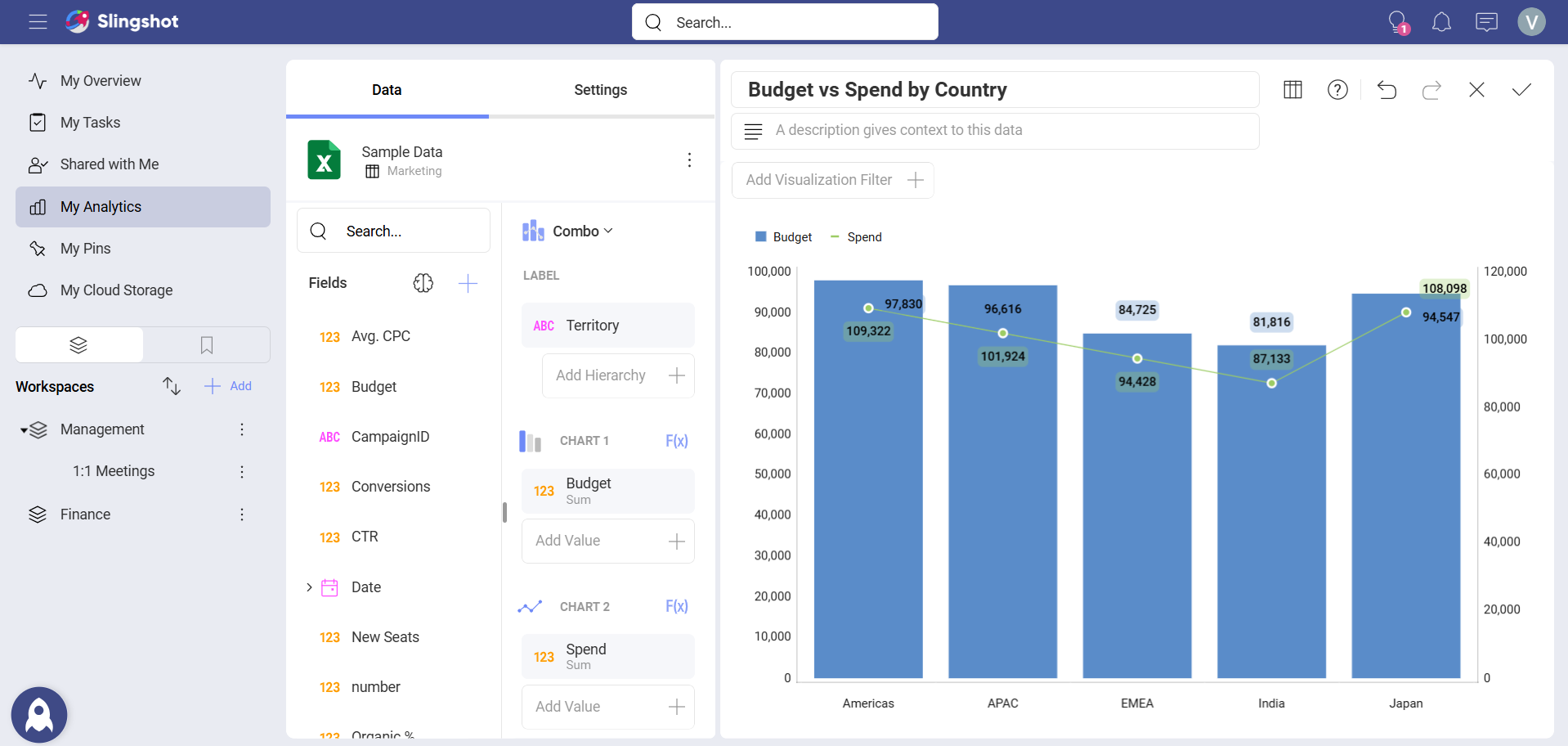Go to My Tasks
This screenshot has width=1568, height=746.
pyautogui.click(x=90, y=123)
